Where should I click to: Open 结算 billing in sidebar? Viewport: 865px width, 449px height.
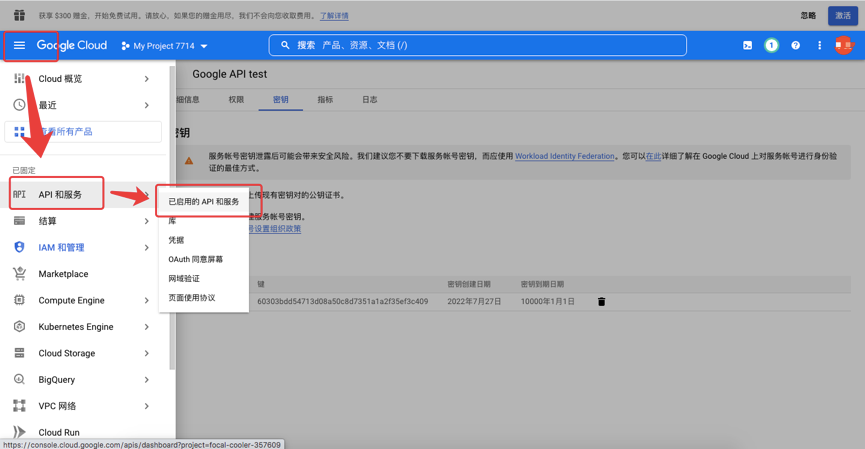[x=47, y=221]
